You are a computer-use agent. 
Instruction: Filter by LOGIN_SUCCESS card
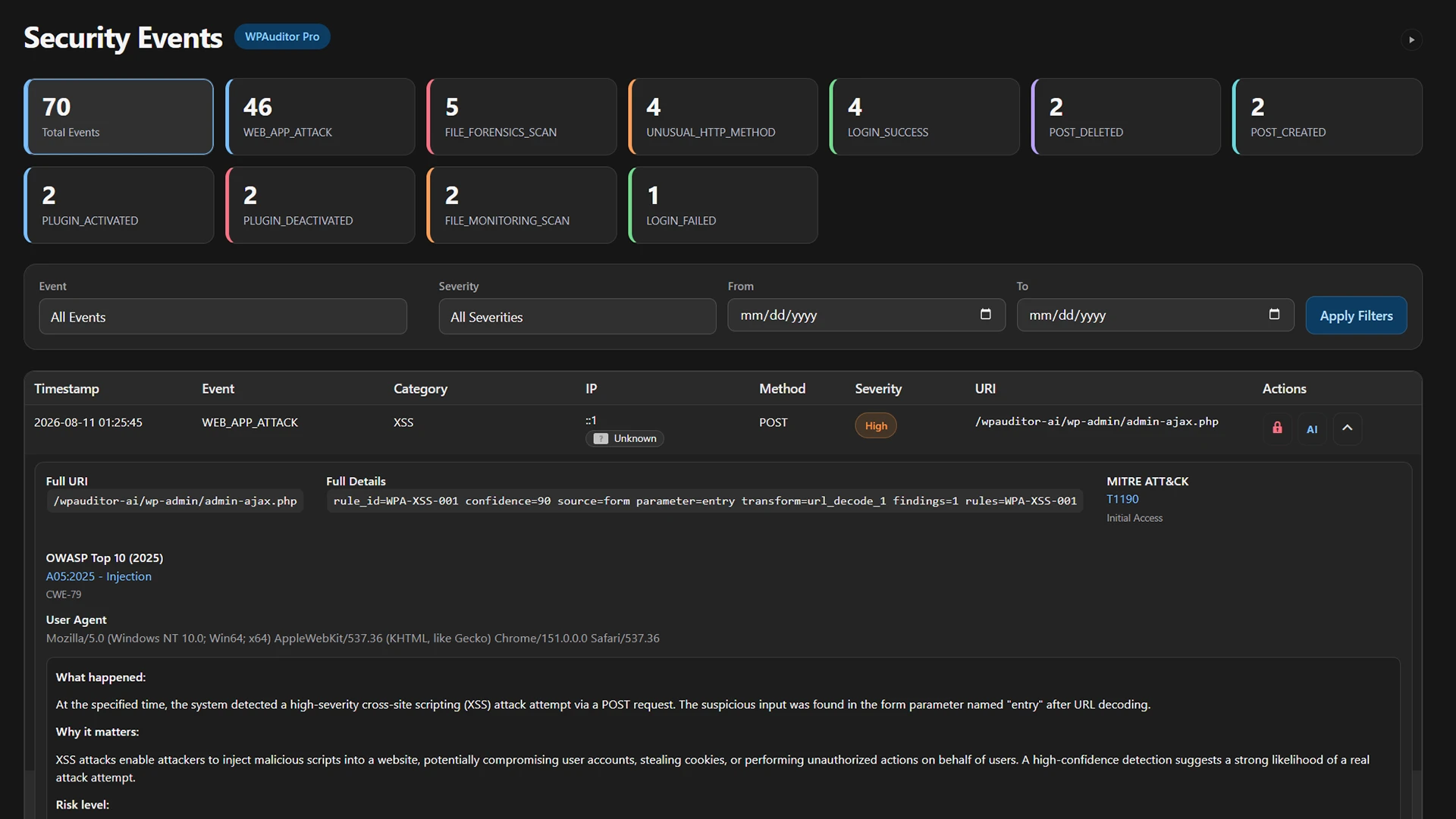click(924, 117)
